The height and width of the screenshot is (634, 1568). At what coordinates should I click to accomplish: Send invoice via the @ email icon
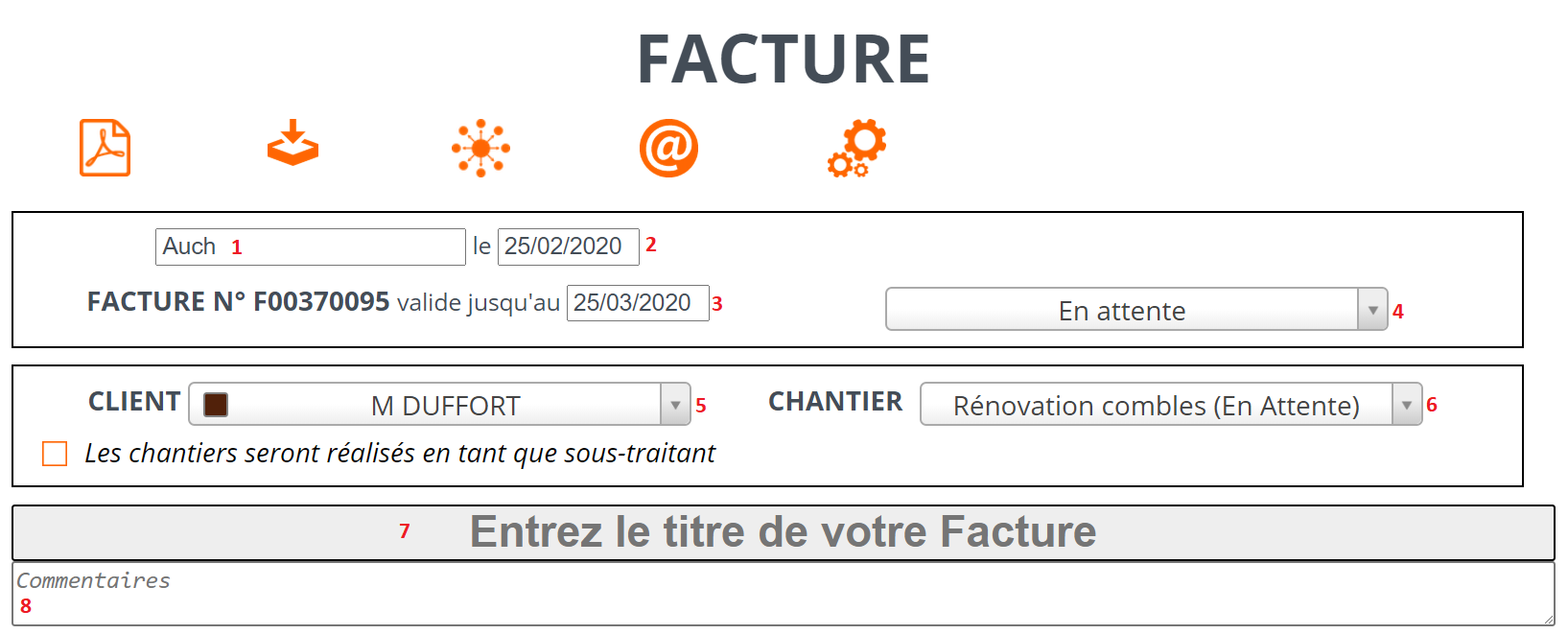coord(668,148)
